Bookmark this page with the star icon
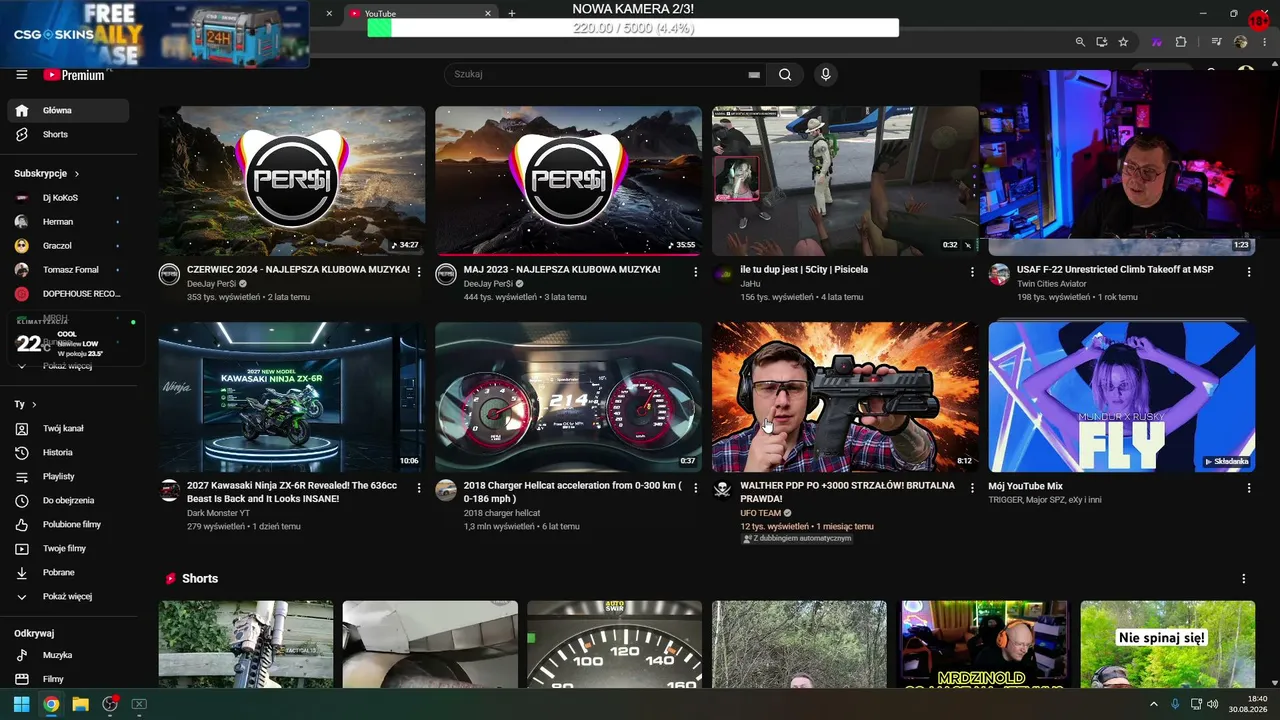This screenshot has width=1280, height=720. (x=1124, y=42)
